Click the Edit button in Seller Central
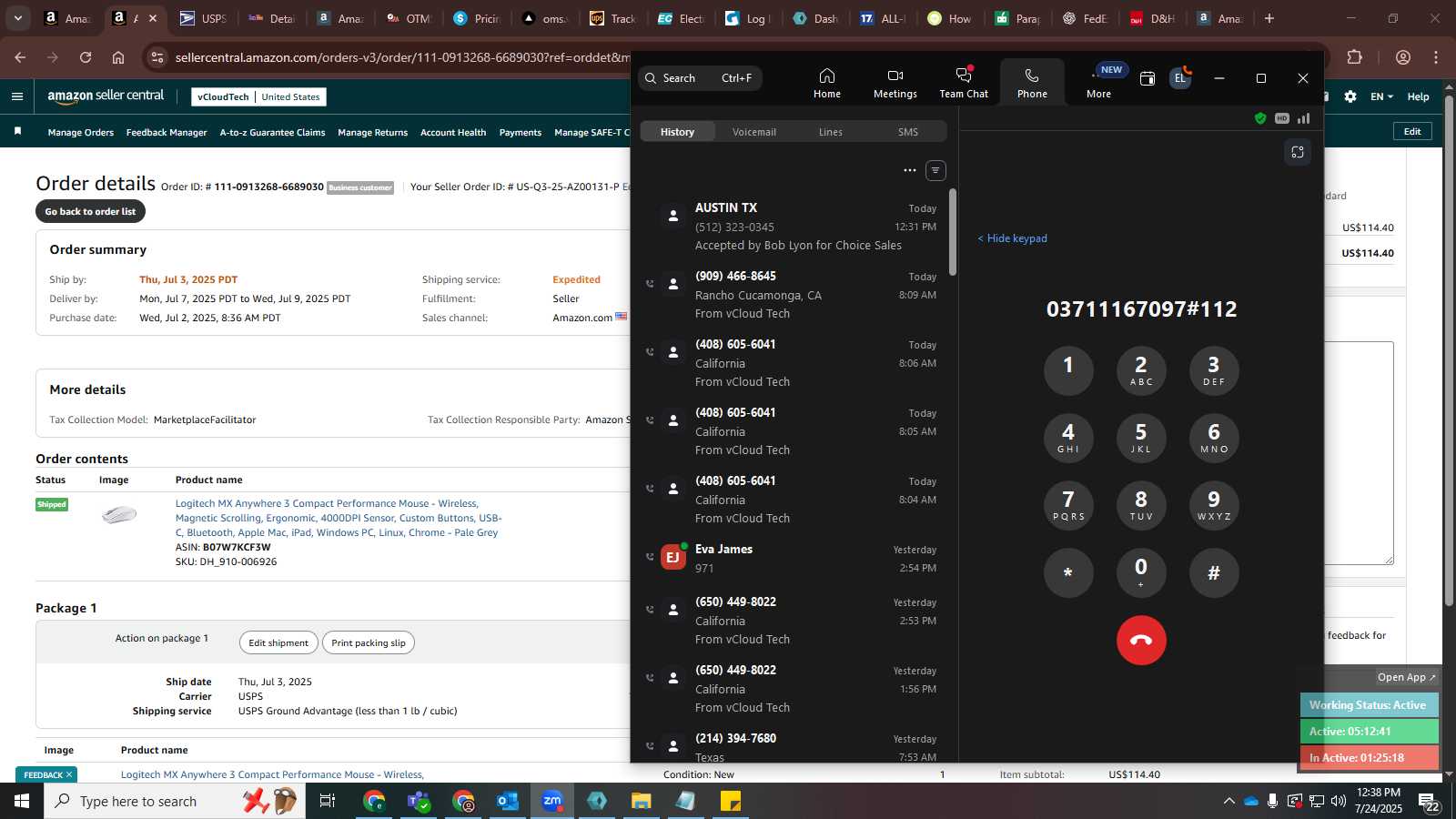The width and height of the screenshot is (1456, 819). 1412,131
